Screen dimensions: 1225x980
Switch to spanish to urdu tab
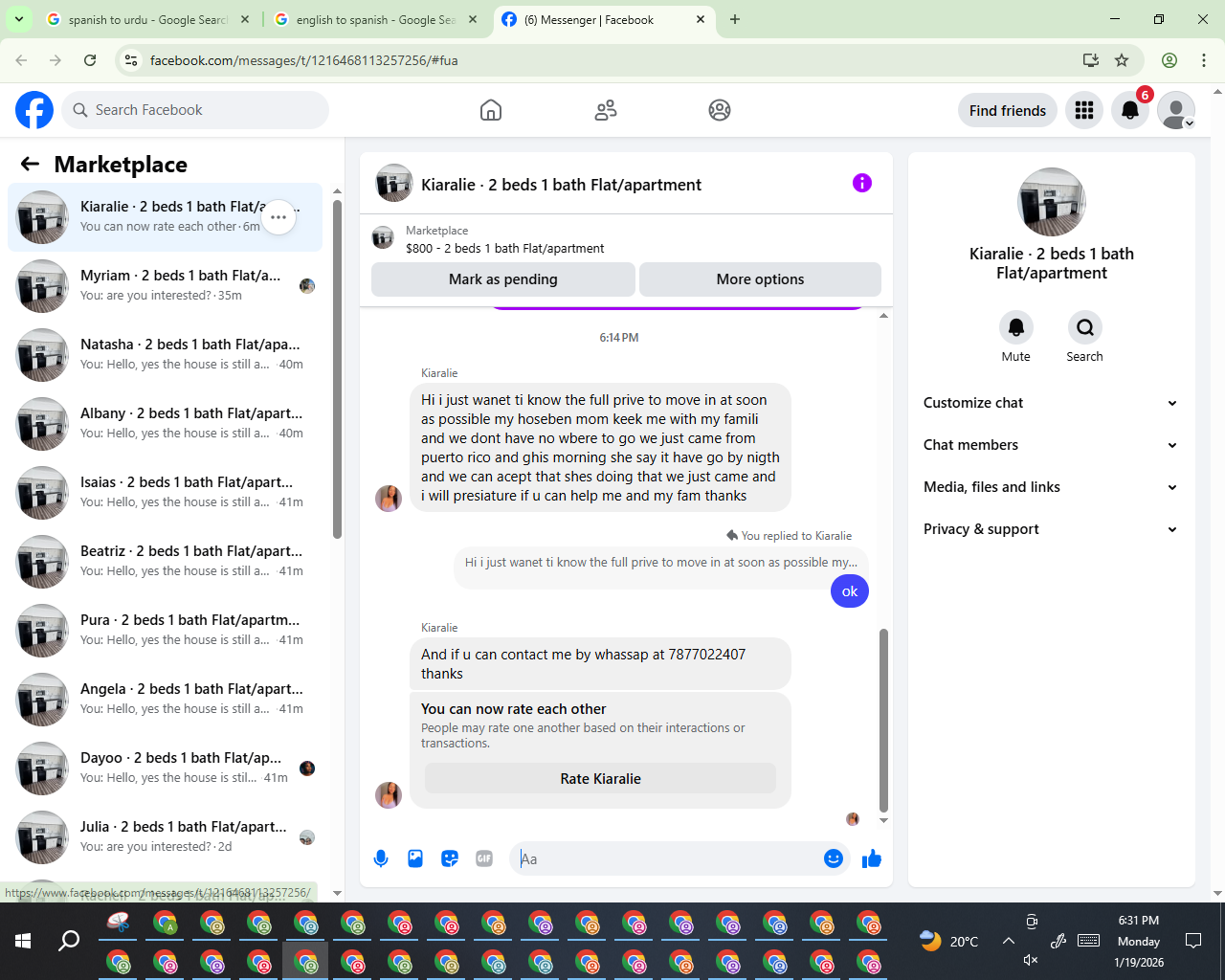click(x=148, y=19)
